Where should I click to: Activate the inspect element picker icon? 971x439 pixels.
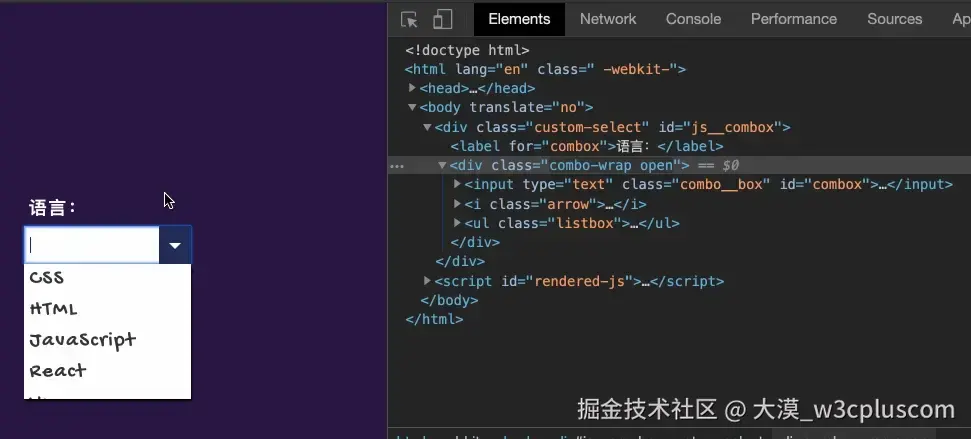click(x=409, y=19)
